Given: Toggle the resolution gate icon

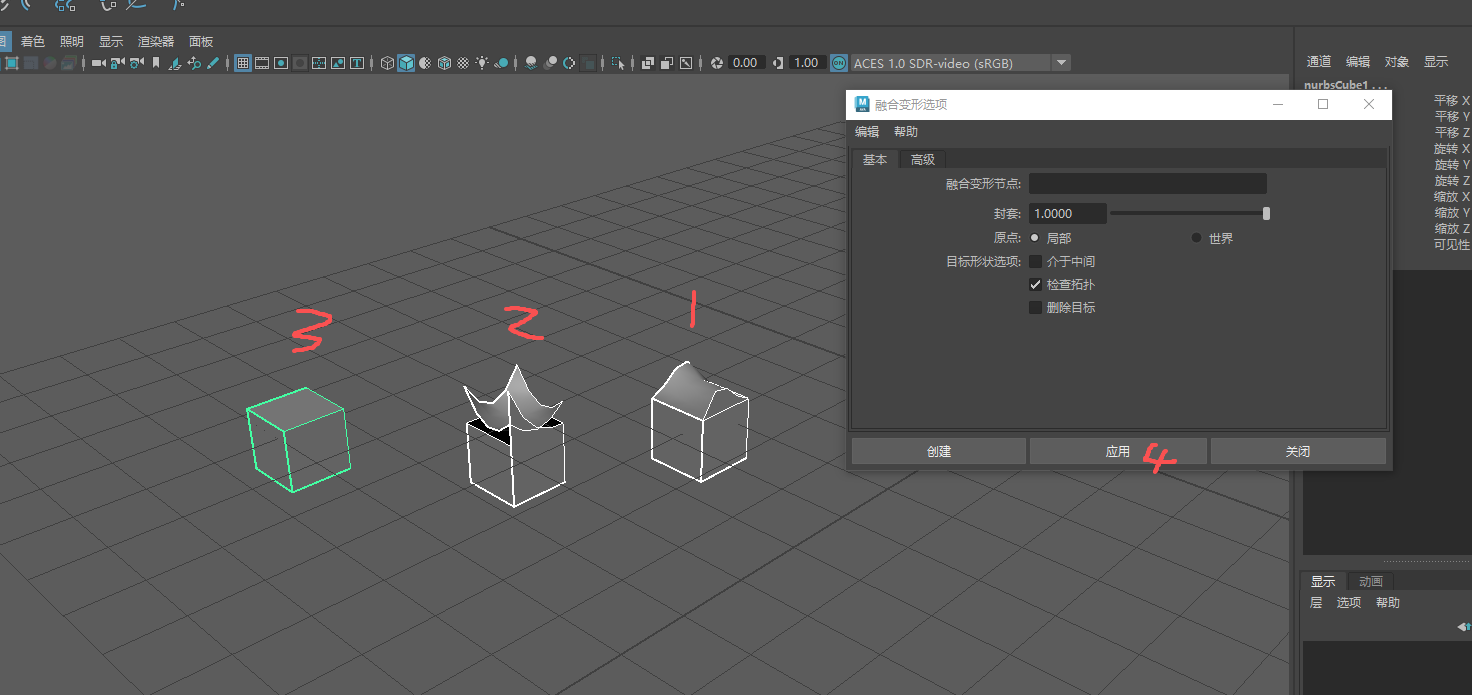Looking at the screenshot, I should (x=281, y=63).
